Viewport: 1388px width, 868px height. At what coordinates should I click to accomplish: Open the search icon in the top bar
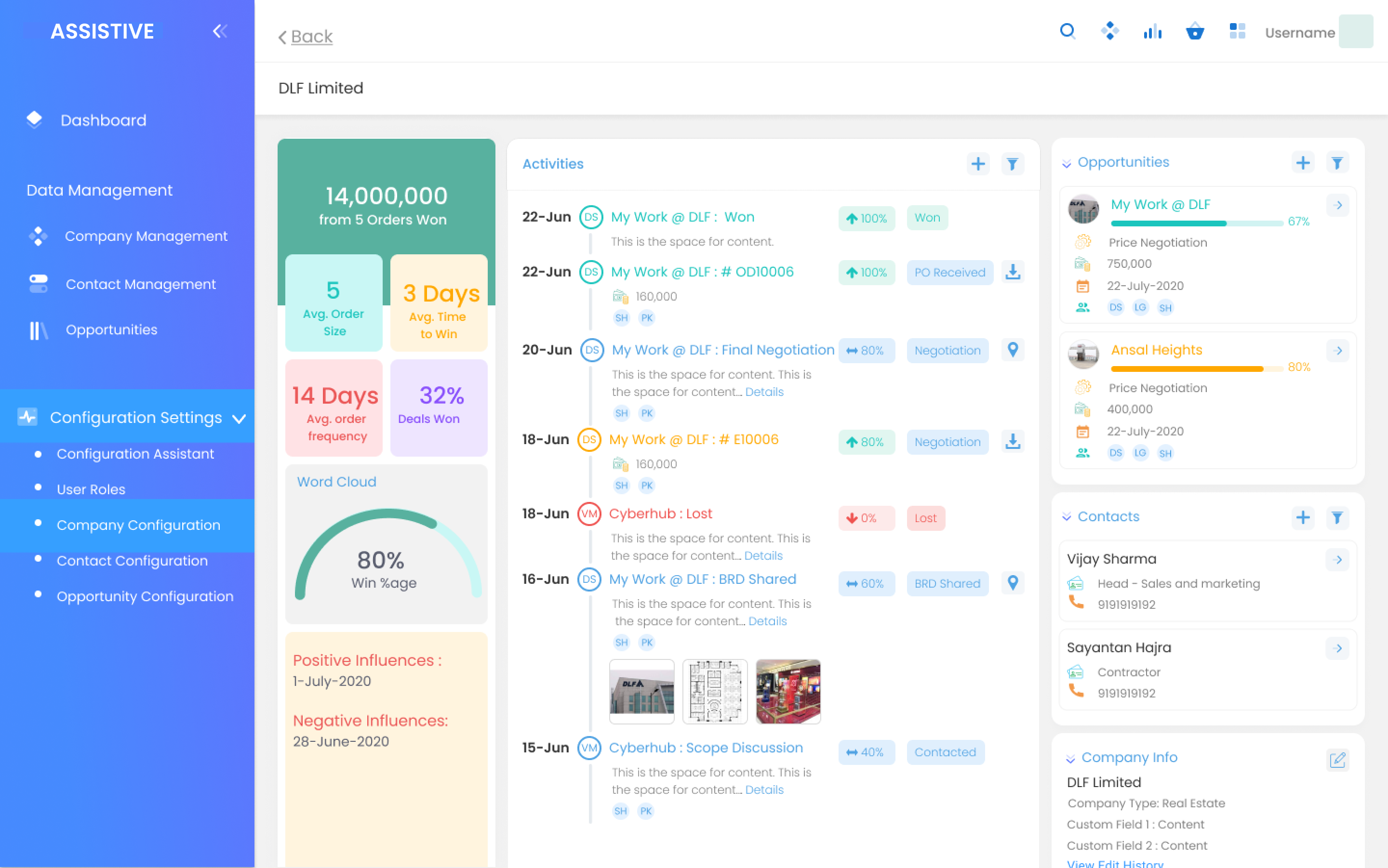[1068, 32]
